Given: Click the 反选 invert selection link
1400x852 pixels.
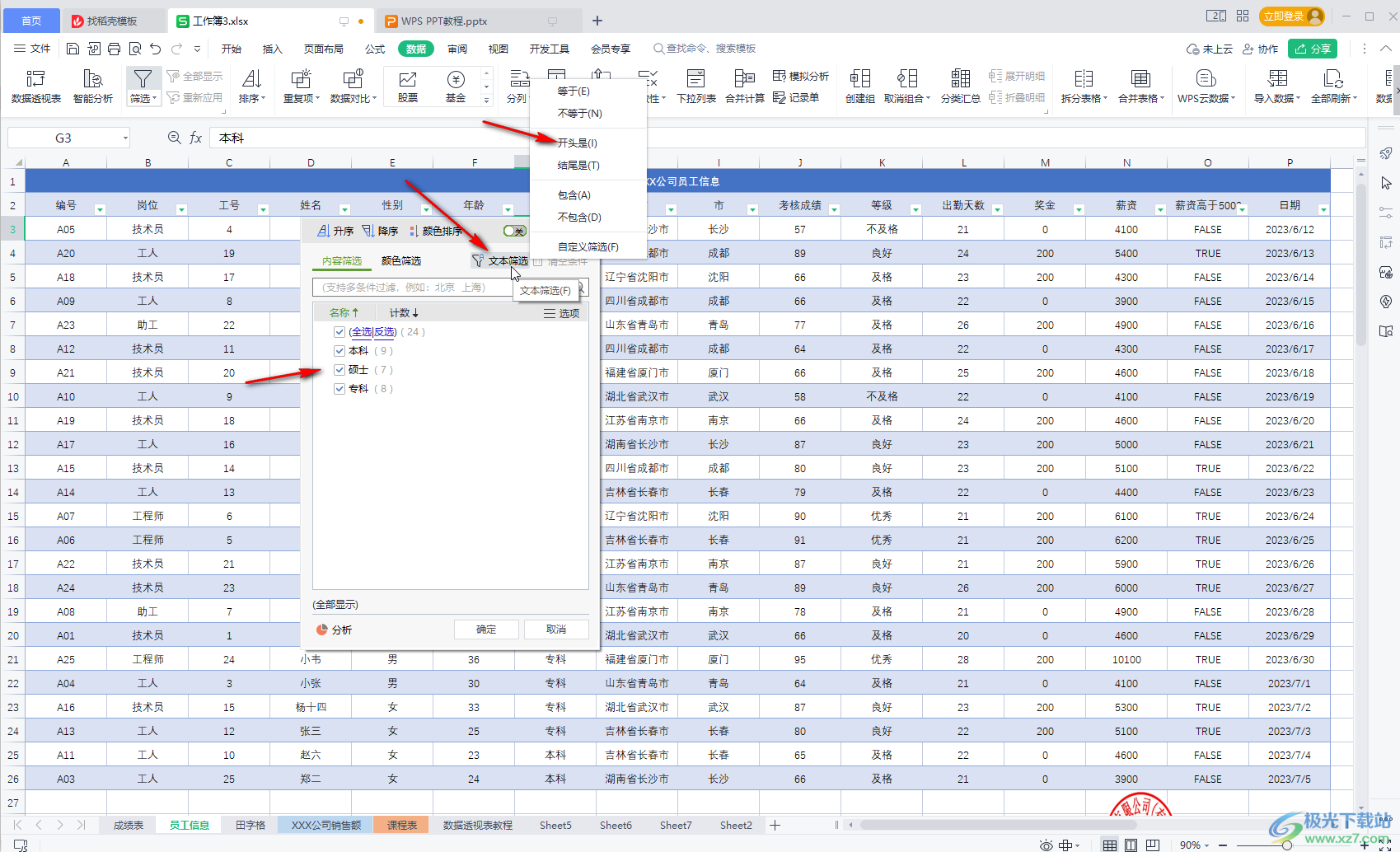Looking at the screenshot, I should 385,332.
